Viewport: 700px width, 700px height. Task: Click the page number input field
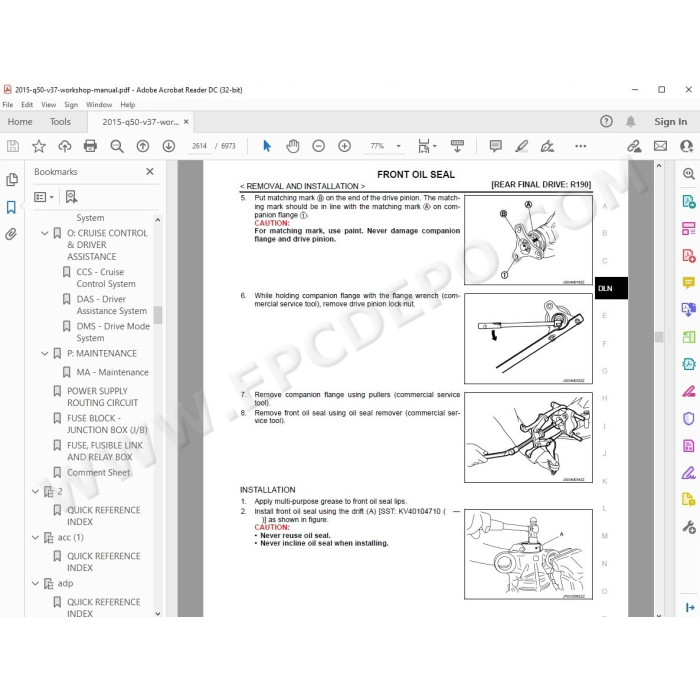click(199, 146)
